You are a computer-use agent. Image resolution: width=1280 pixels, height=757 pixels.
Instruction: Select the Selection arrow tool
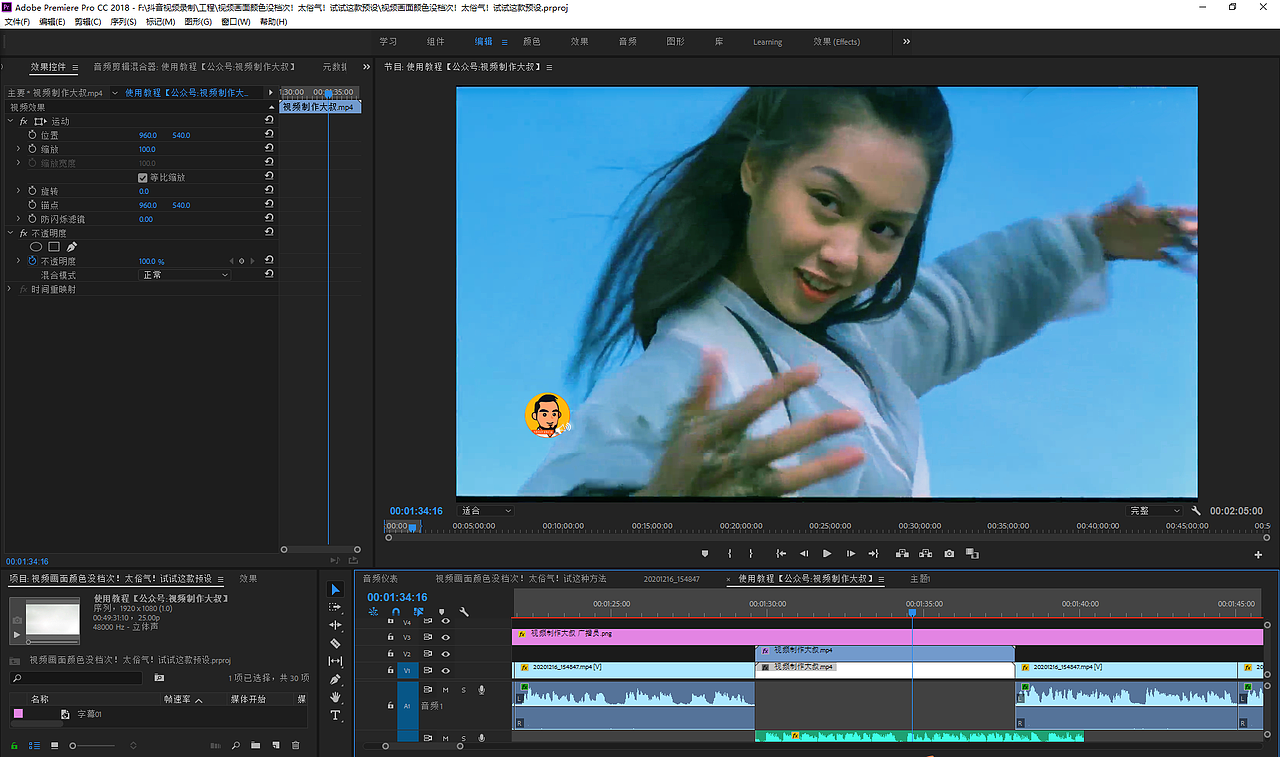335,589
